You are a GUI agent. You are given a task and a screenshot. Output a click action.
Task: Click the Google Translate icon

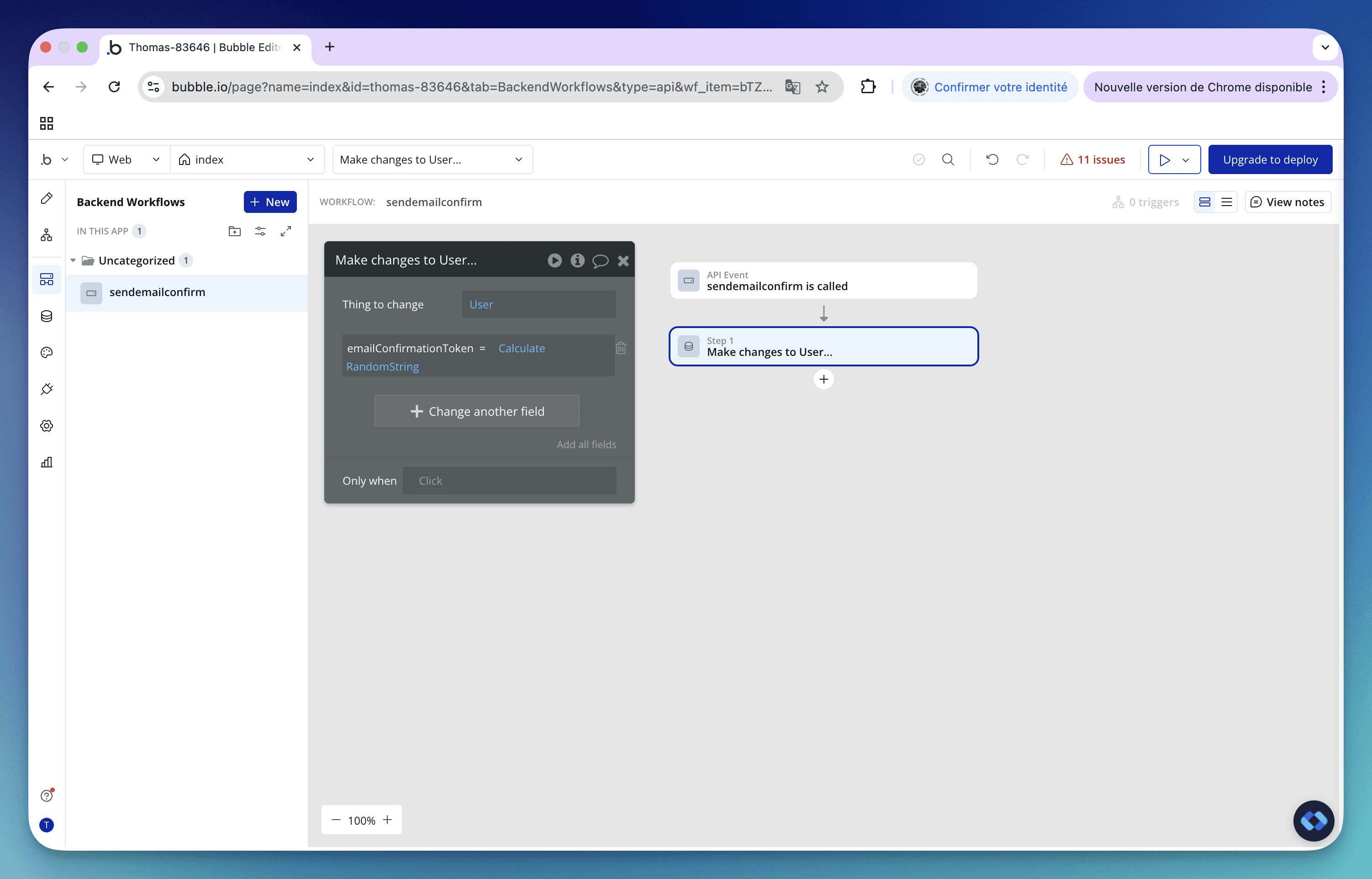click(x=792, y=87)
